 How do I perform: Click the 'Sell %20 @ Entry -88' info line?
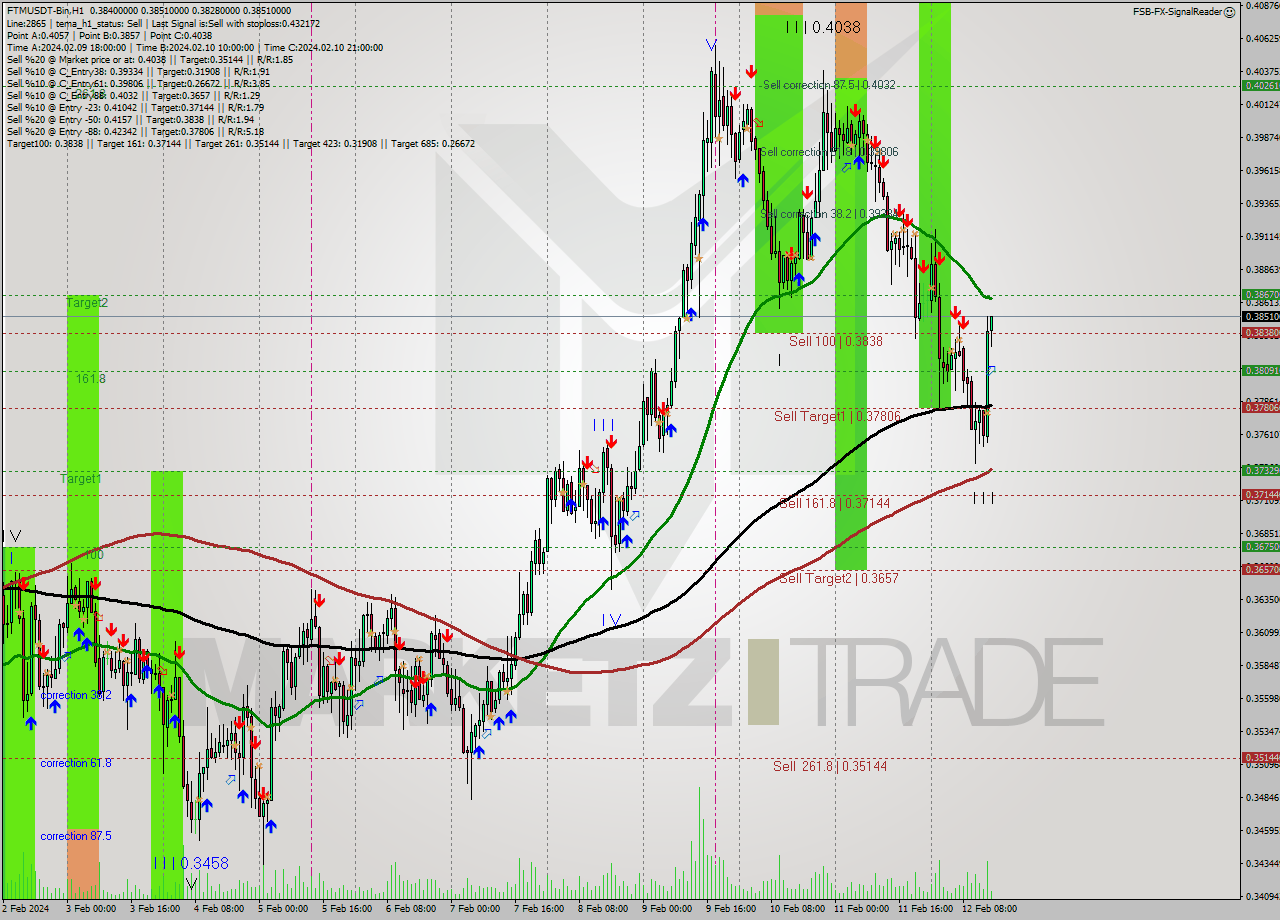[135, 131]
